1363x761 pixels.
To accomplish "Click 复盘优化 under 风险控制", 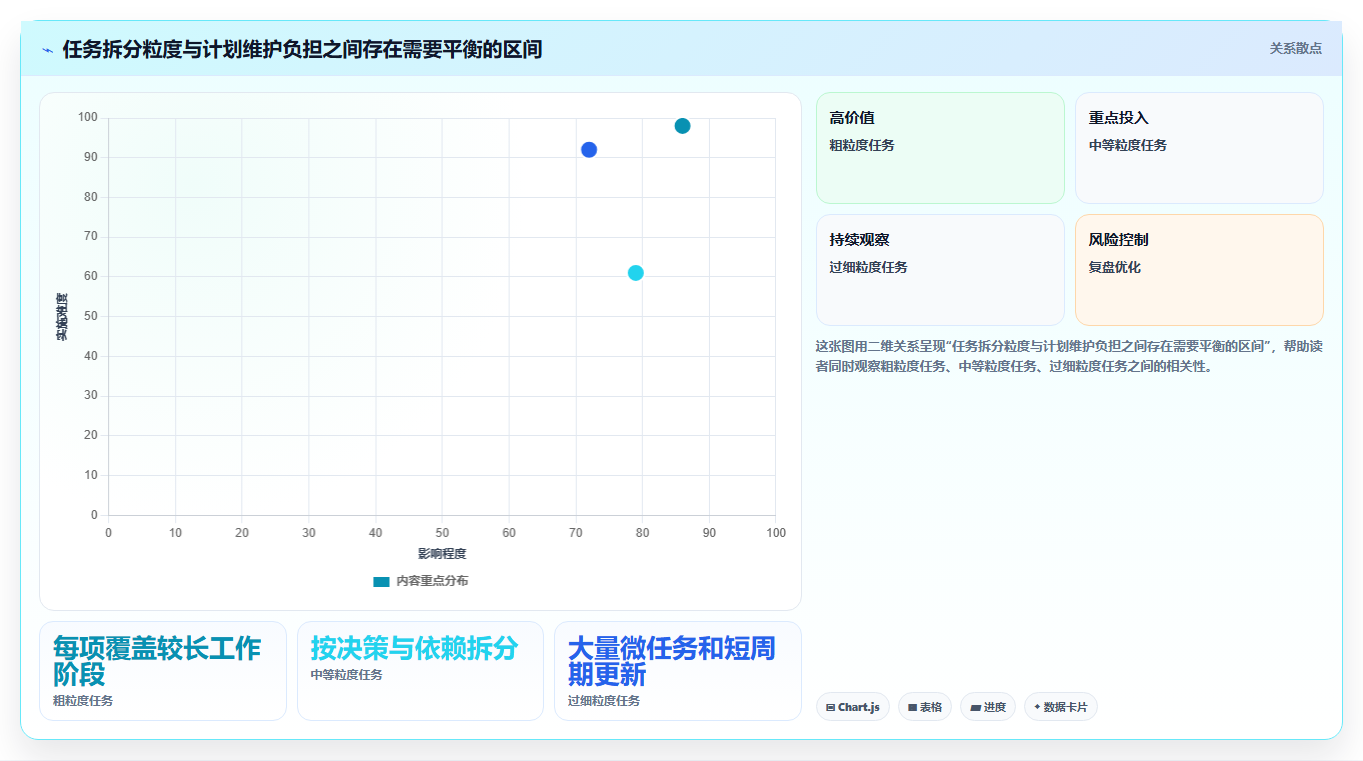I will tap(1115, 267).
